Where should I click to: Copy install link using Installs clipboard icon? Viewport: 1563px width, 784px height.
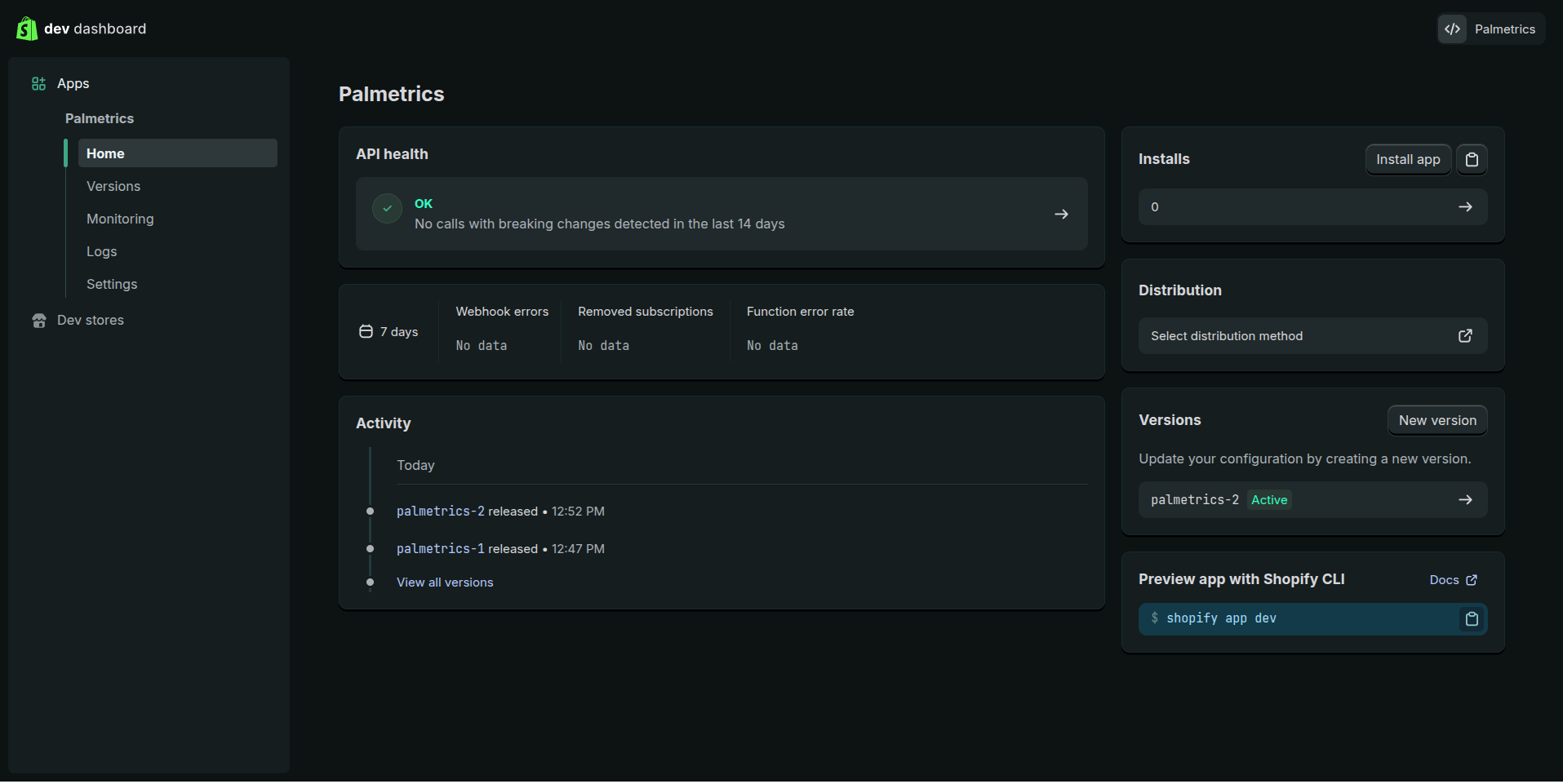1471,160
